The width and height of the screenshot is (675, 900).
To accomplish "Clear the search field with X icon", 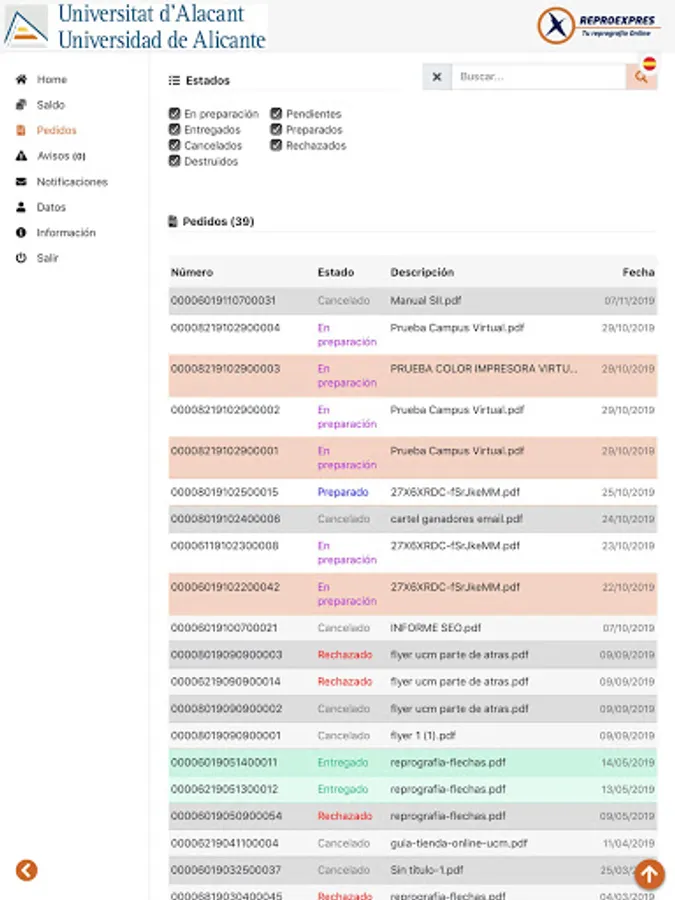I will tap(437, 77).
